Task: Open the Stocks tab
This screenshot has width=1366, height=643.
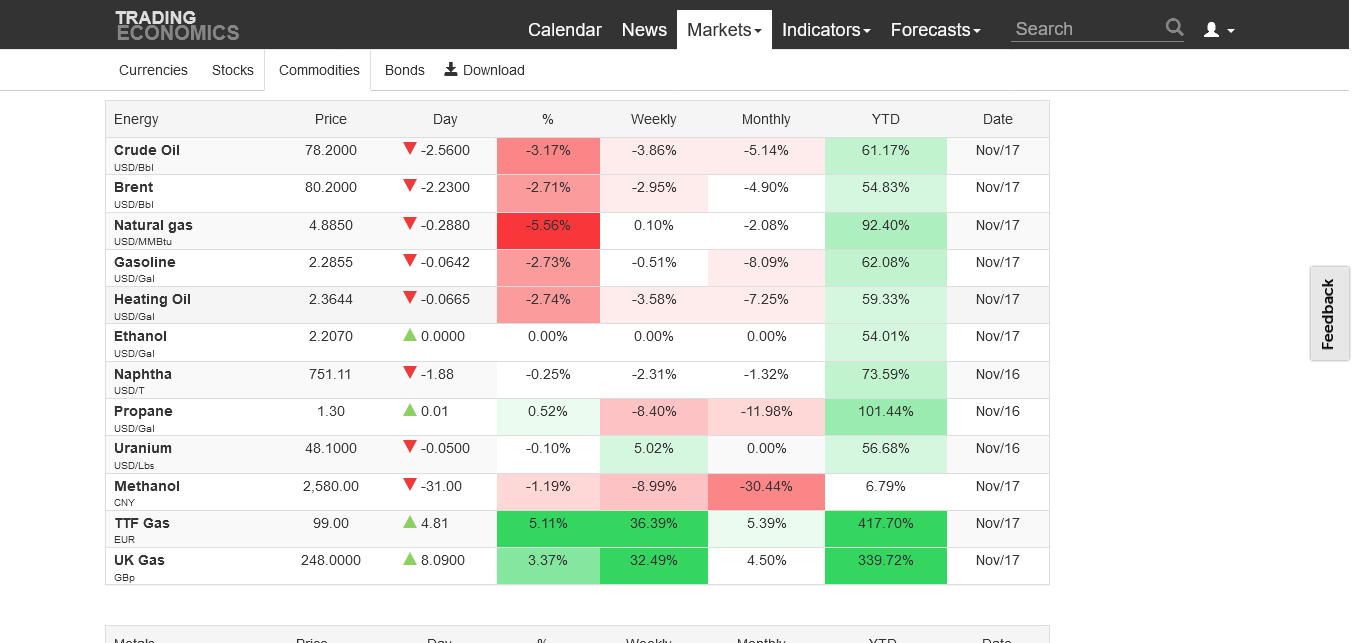Action: click(x=233, y=70)
